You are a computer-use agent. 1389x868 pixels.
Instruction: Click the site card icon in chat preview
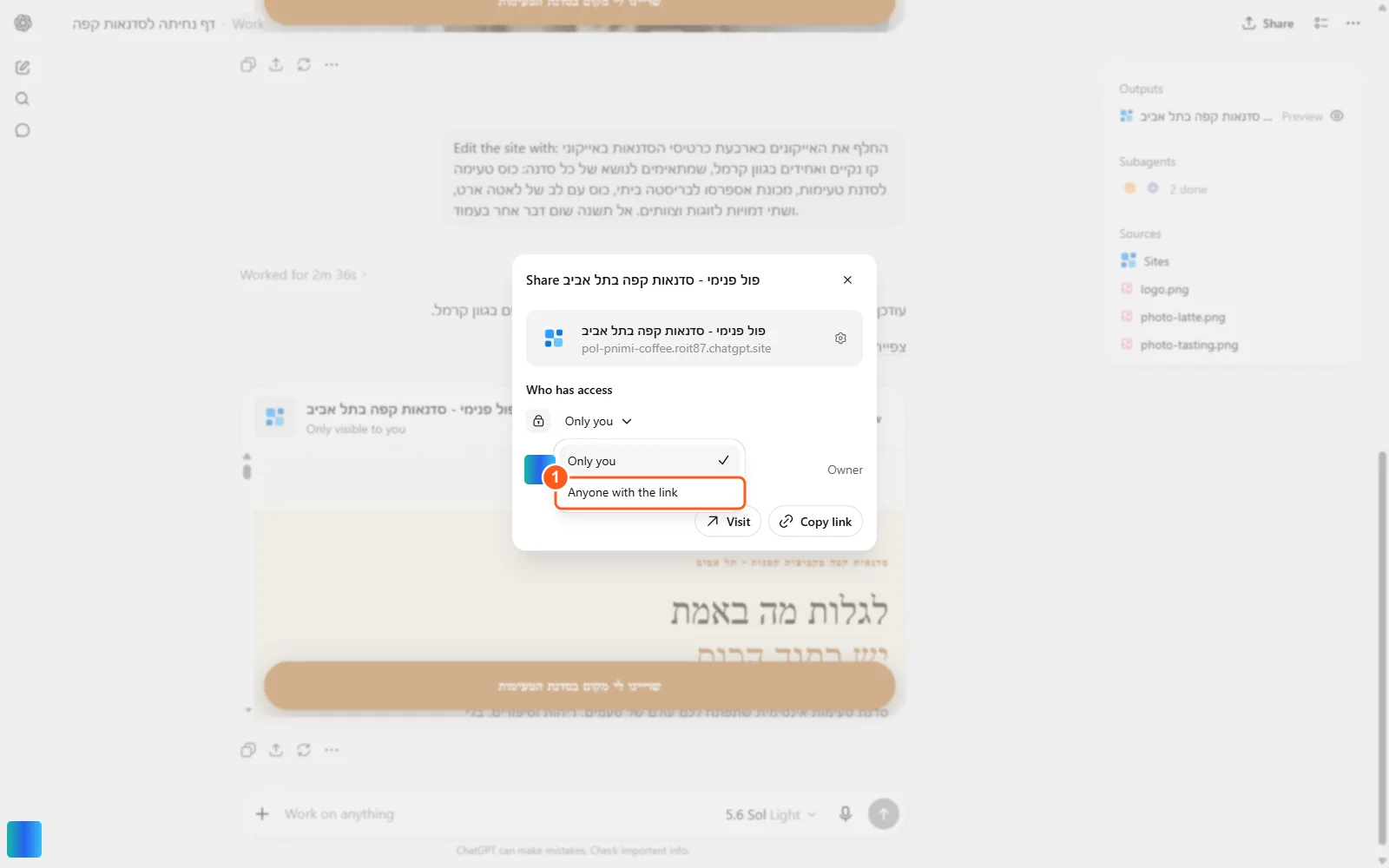(x=275, y=418)
